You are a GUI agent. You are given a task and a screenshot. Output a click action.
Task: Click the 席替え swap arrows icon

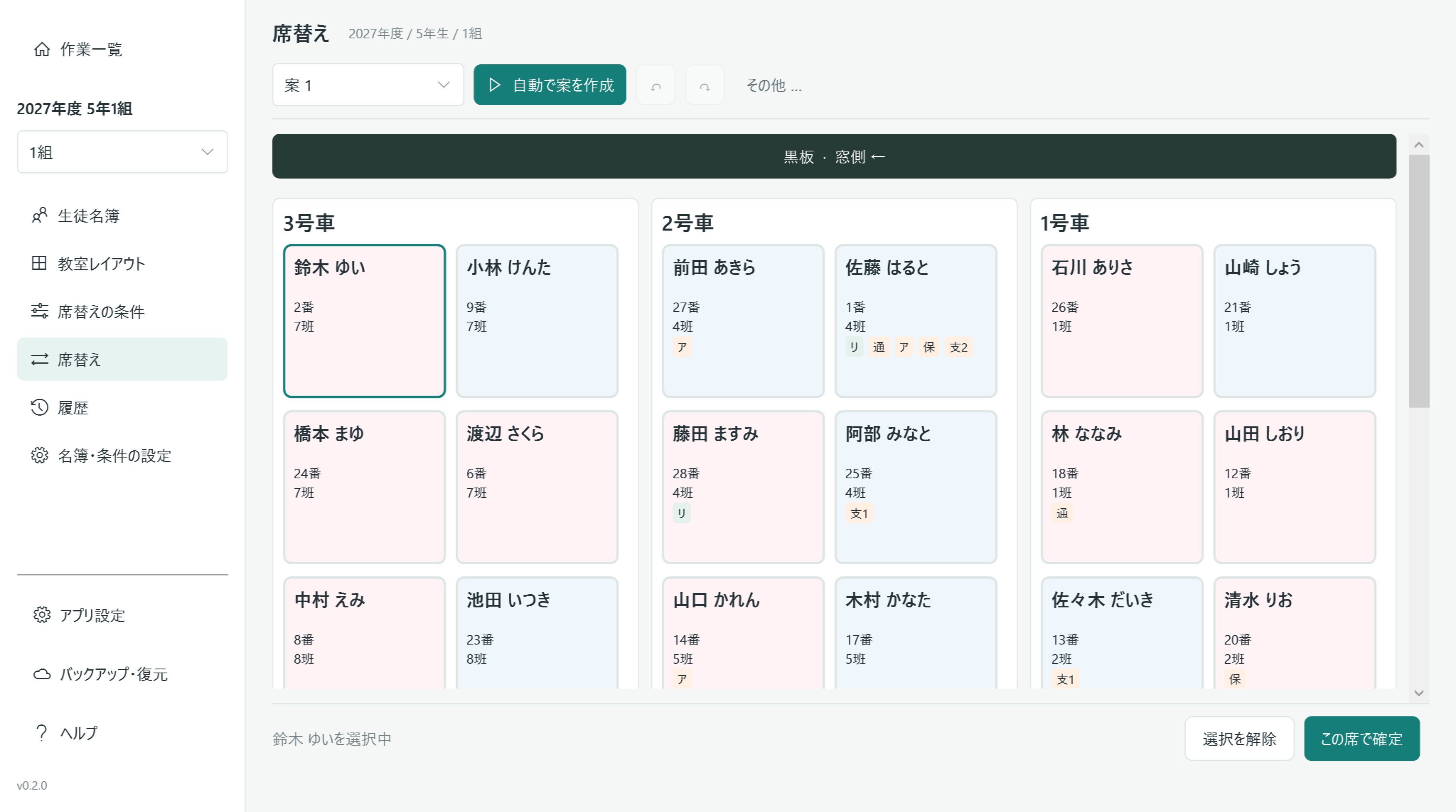coord(39,359)
